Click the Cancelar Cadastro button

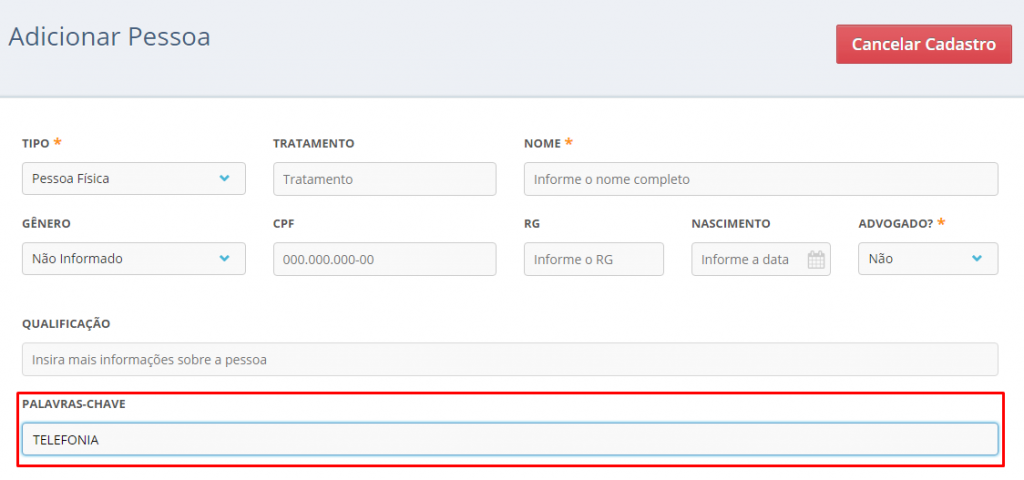point(923,44)
